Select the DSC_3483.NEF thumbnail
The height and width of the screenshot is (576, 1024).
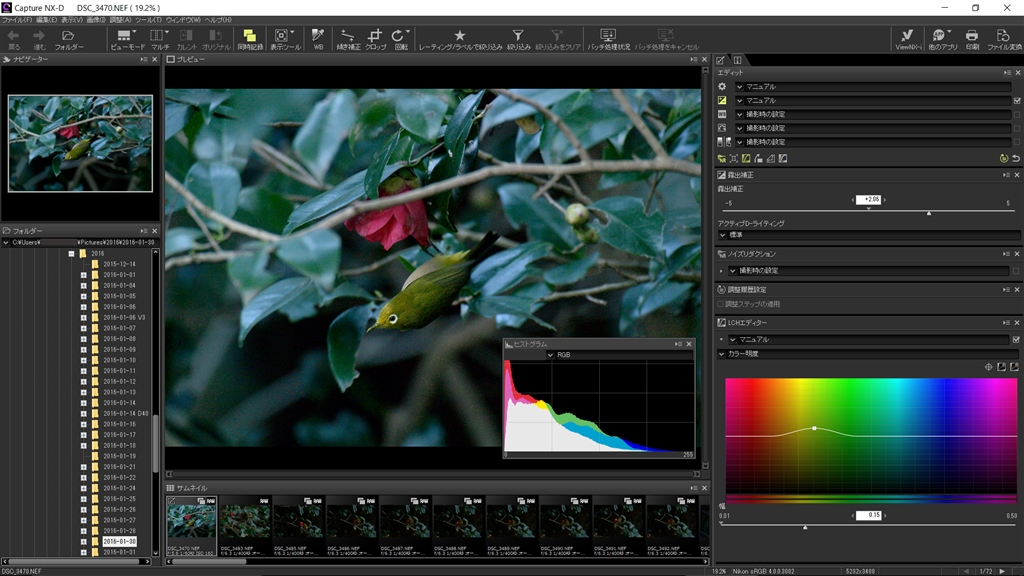(244, 522)
